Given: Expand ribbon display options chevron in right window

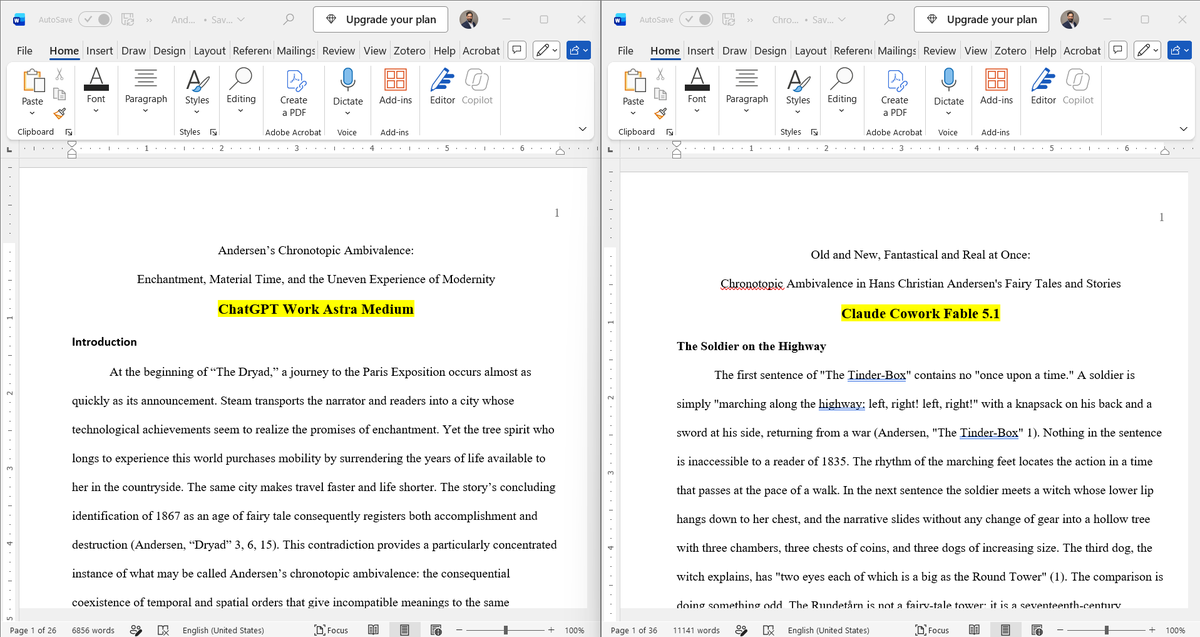Looking at the screenshot, I should [x=1184, y=130].
